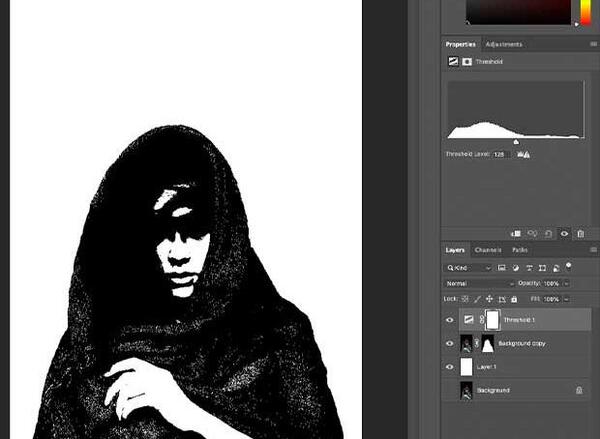Viewport: 600px width, 439px height.
Task: Hide the Background copy layer
Action: point(450,343)
